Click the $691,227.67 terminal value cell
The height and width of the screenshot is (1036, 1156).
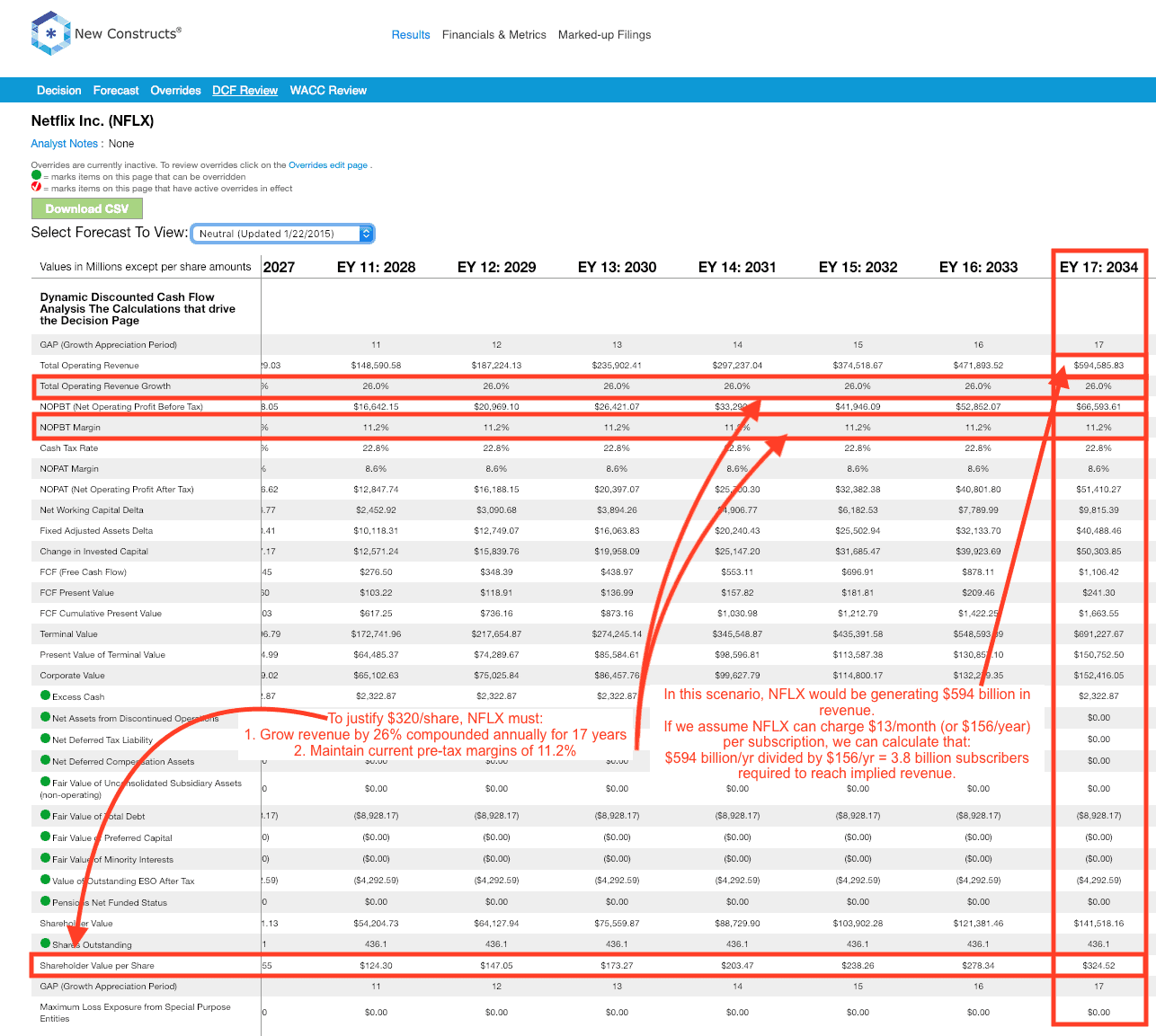click(x=1098, y=634)
